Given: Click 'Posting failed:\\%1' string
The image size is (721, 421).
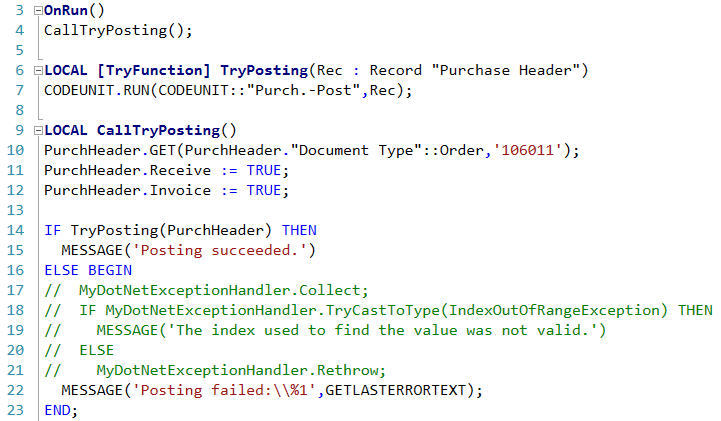Looking at the screenshot, I should coord(224,391).
